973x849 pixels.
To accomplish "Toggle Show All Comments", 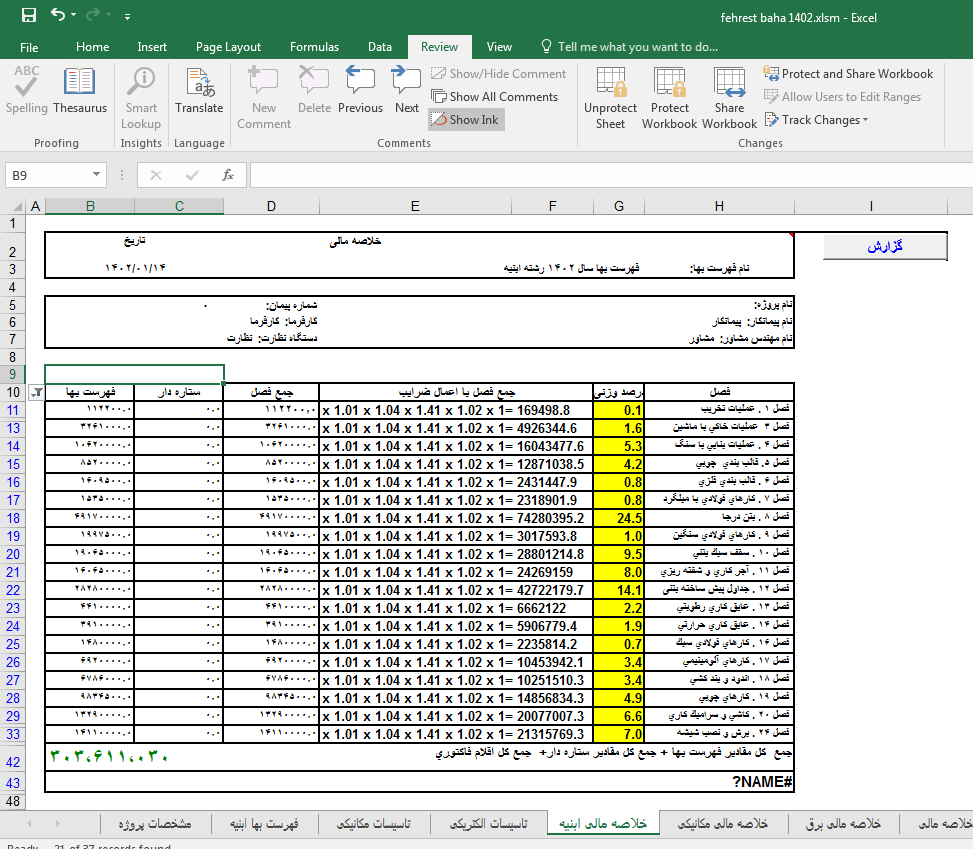I will pyautogui.click(x=495, y=96).
